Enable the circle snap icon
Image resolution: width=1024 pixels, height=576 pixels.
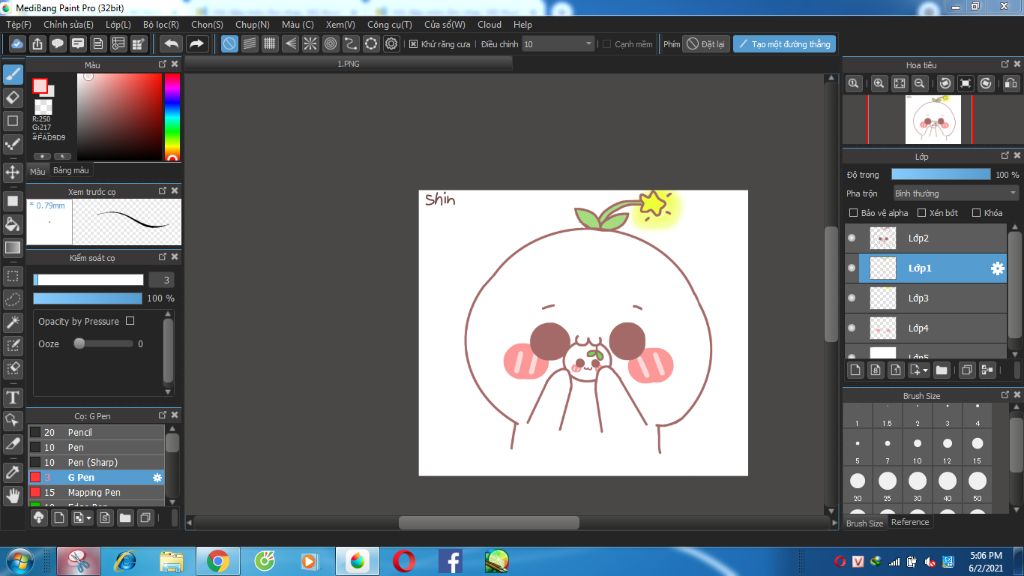point(330,44)
